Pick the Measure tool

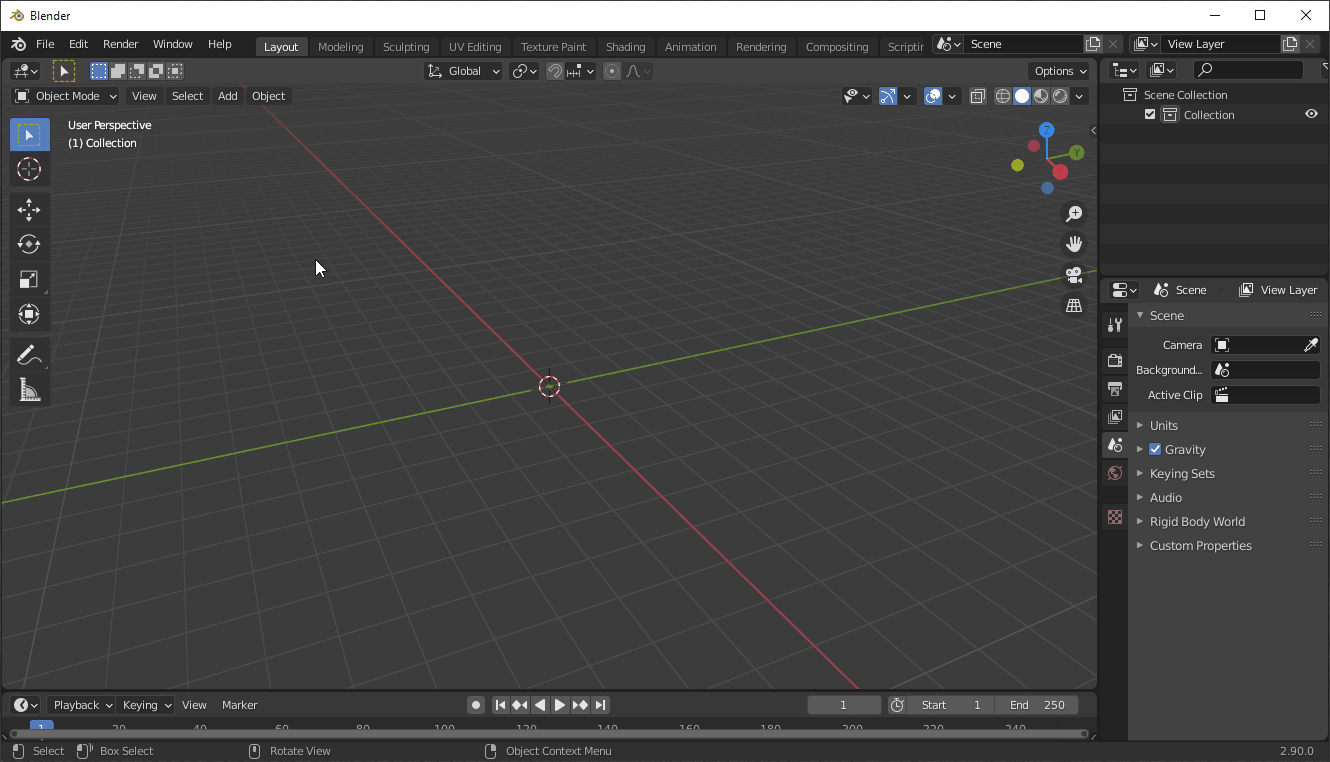29,389
